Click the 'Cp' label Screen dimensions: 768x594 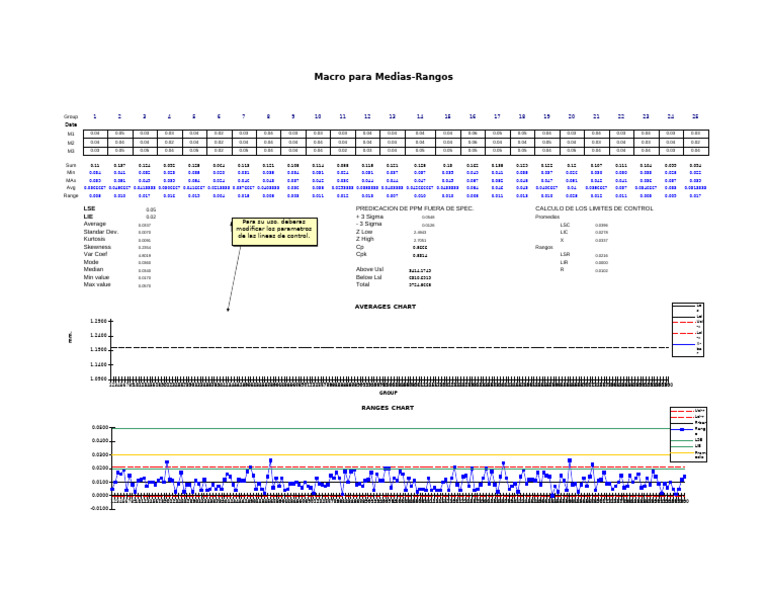pos(360,247)
